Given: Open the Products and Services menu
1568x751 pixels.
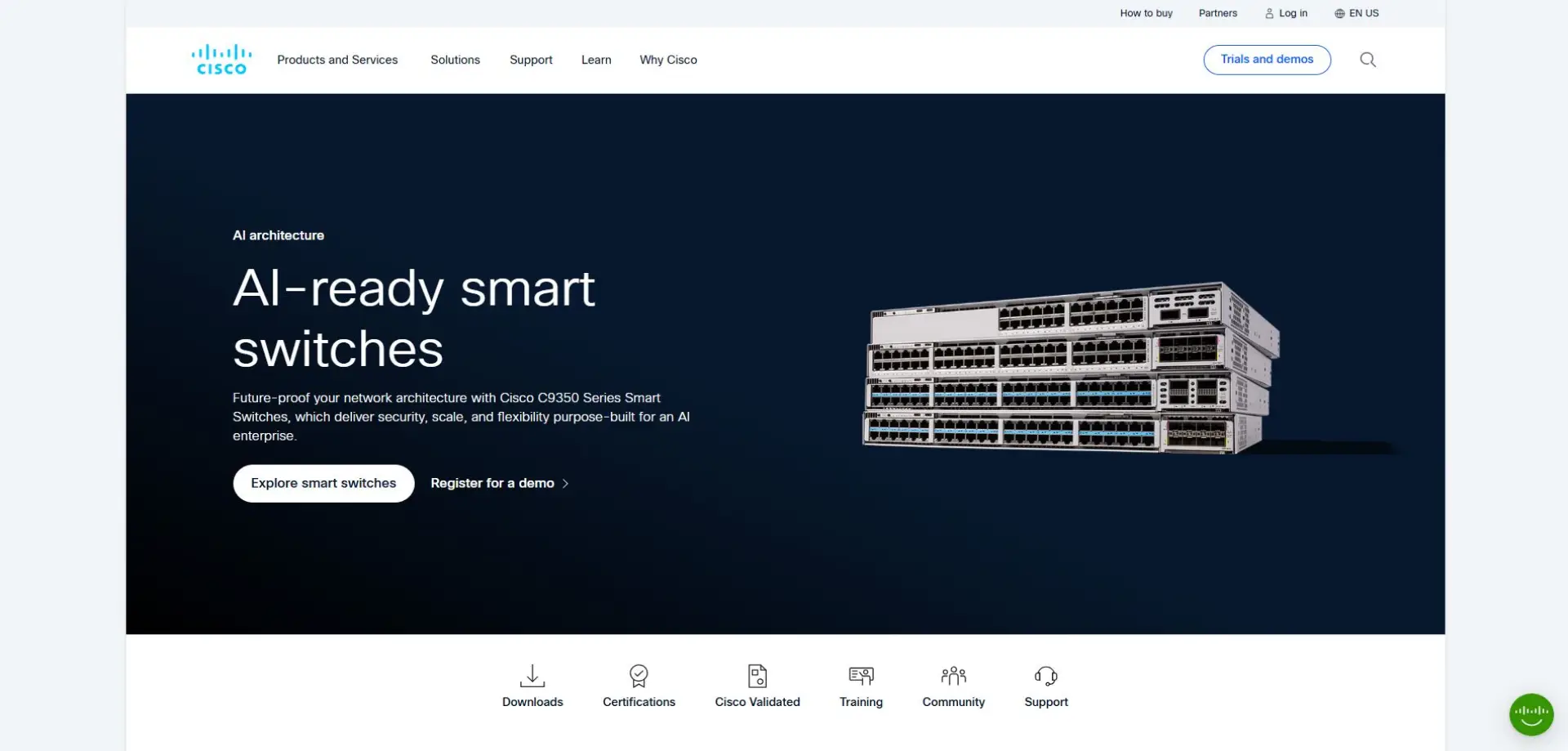Looking at the screenshot, I should 337,60.
